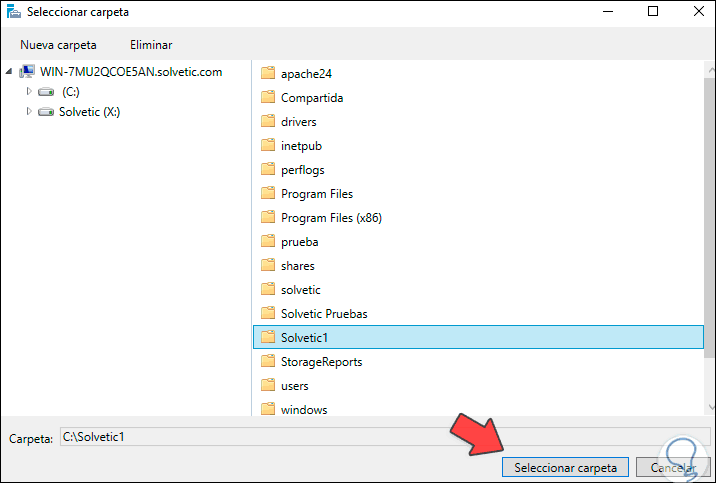The image size is (716, 483).
Task: Select the shares folder name
Action: click(298, 266)
